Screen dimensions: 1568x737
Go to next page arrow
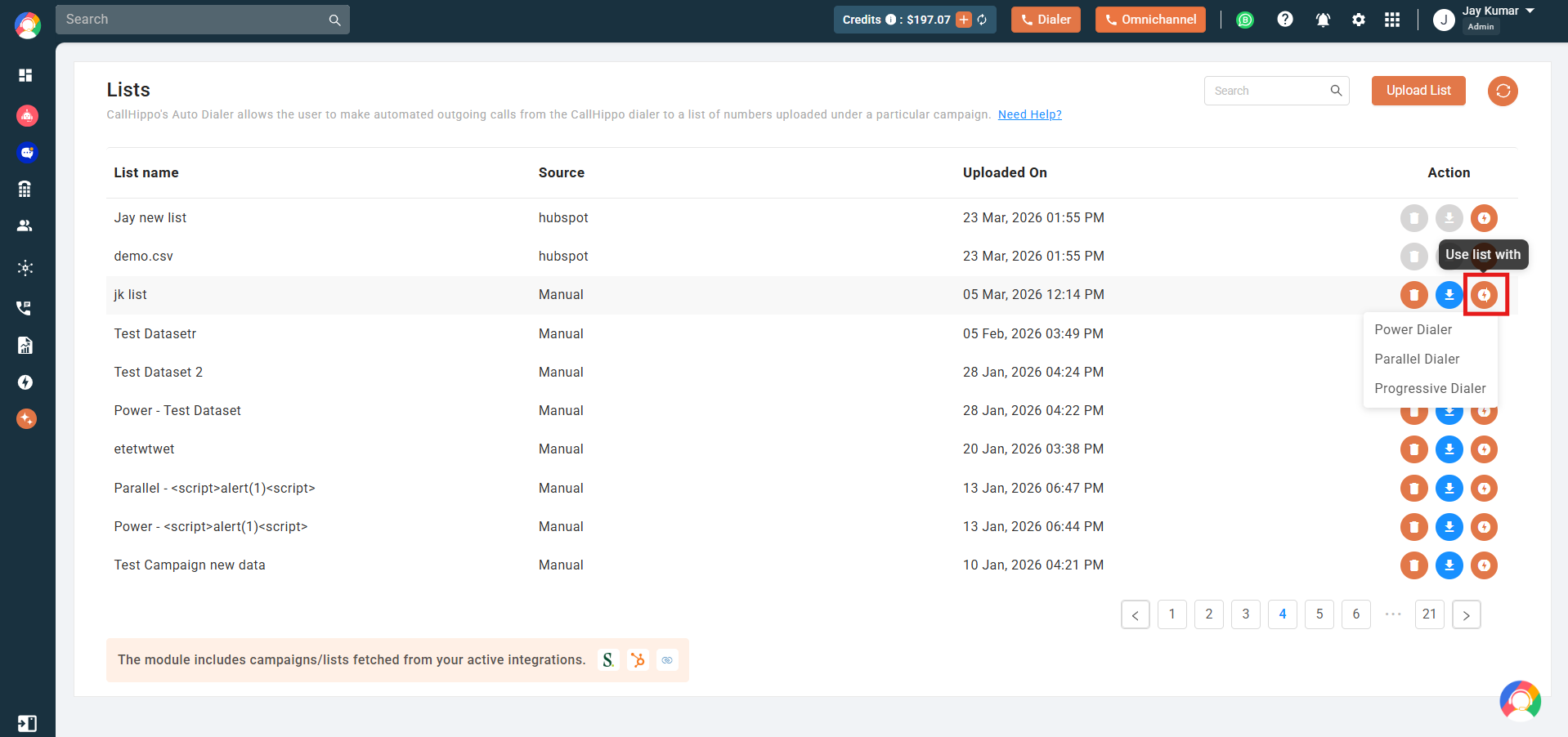pyautogui.click(x=1467, y=614)
